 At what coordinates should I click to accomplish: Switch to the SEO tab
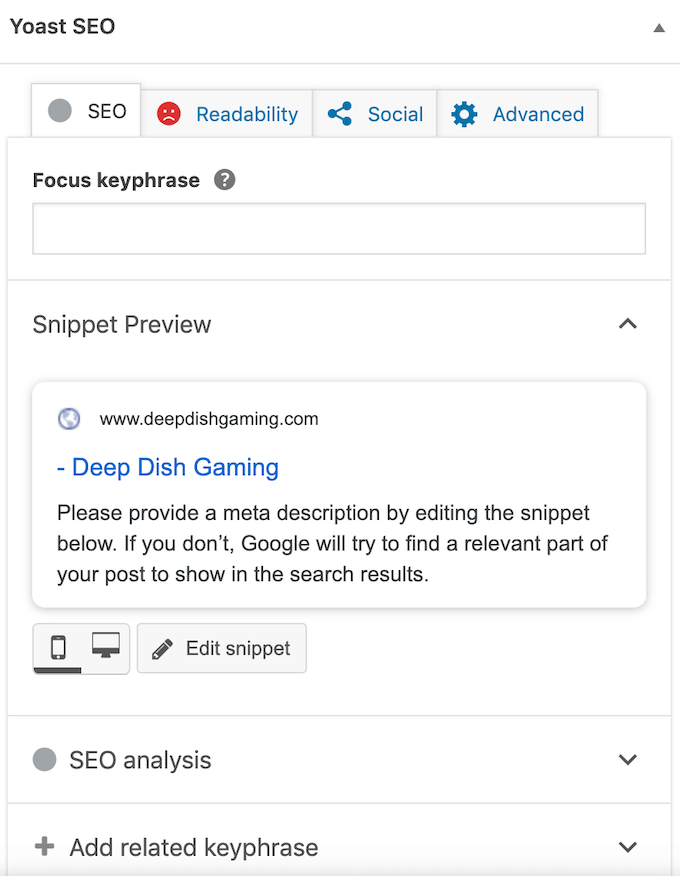click(x=86, y=111)
